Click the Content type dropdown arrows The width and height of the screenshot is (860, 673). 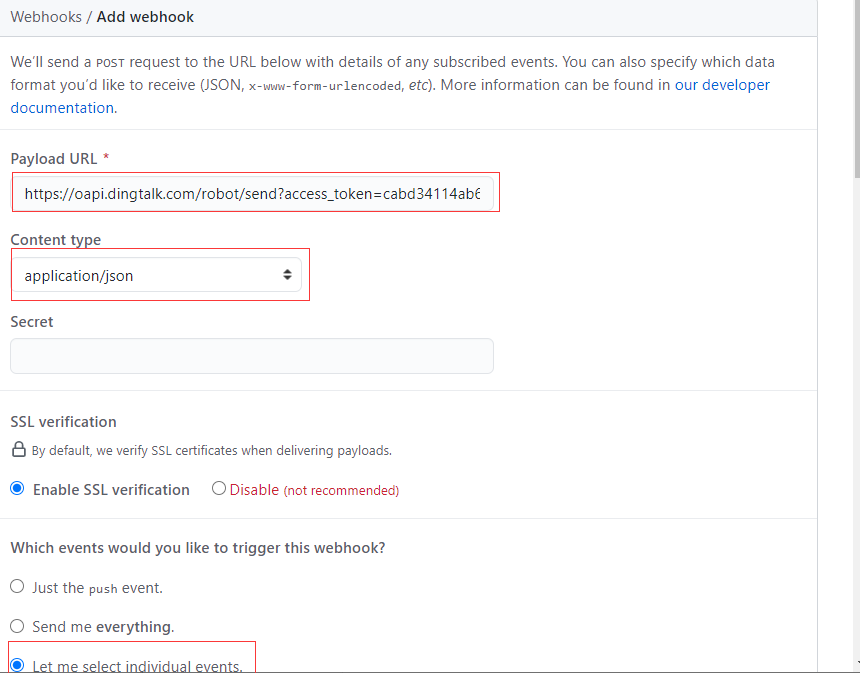[x=287, y=274]
